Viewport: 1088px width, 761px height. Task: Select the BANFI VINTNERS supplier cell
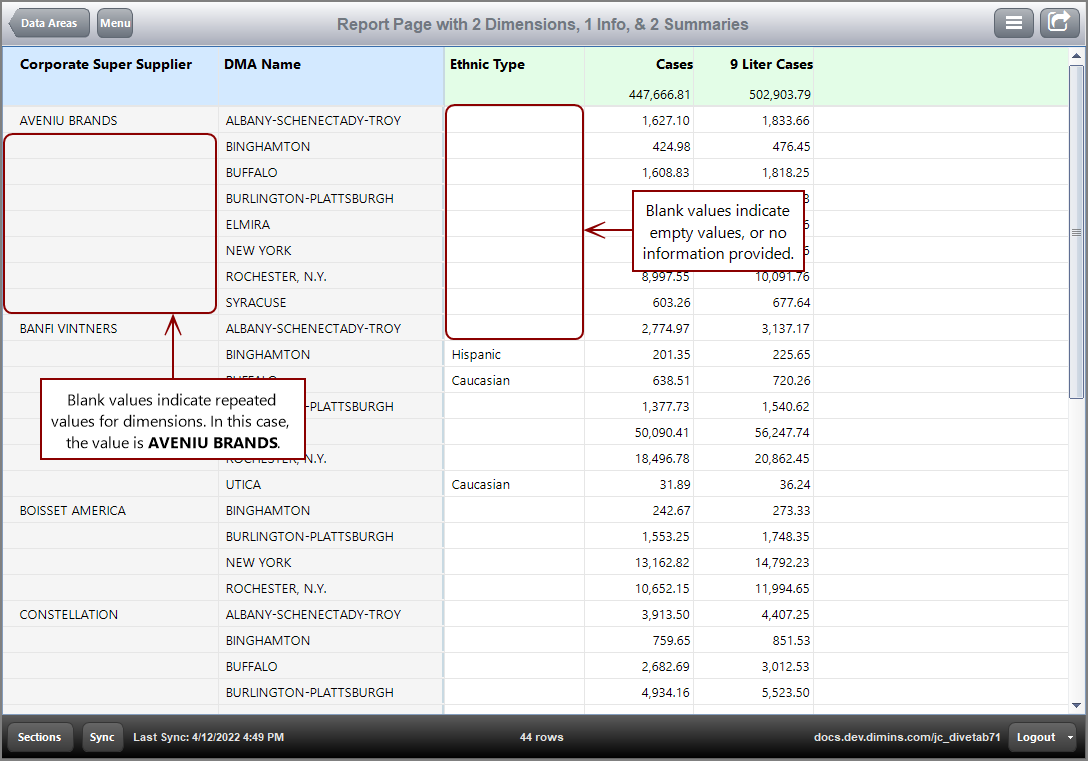[69, 329]
